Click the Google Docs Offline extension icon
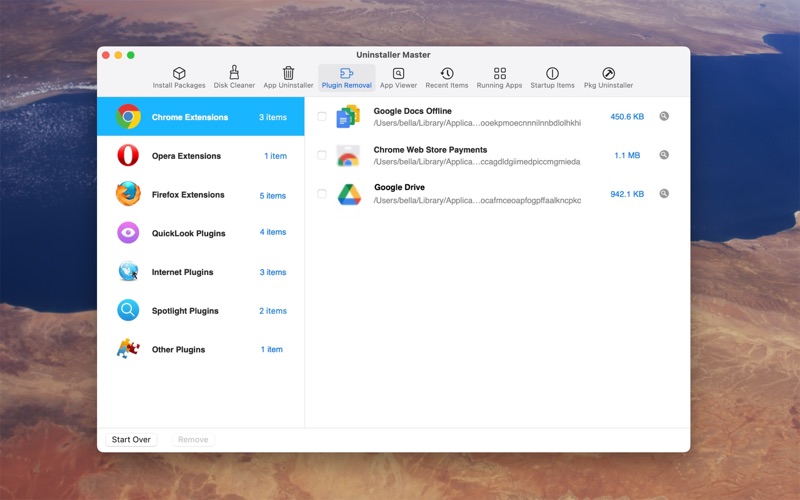The height and width of the screenshot is (500, 800). point(348,117)
